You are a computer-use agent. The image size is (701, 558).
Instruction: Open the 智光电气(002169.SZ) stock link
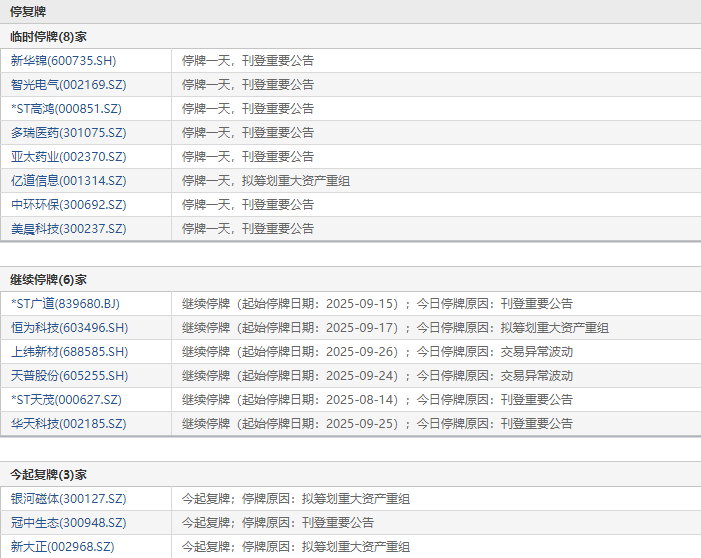(x=68, y=85)
